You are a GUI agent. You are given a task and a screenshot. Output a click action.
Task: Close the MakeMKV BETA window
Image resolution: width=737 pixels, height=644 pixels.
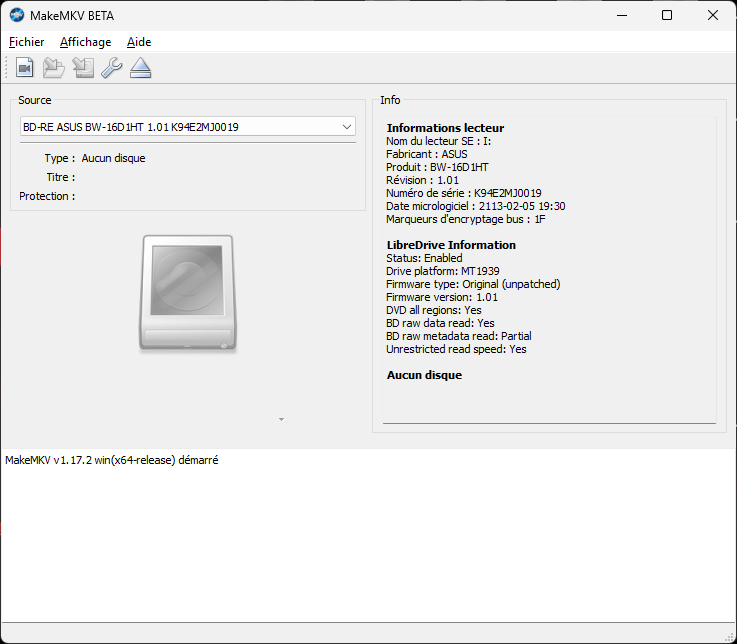713,16
